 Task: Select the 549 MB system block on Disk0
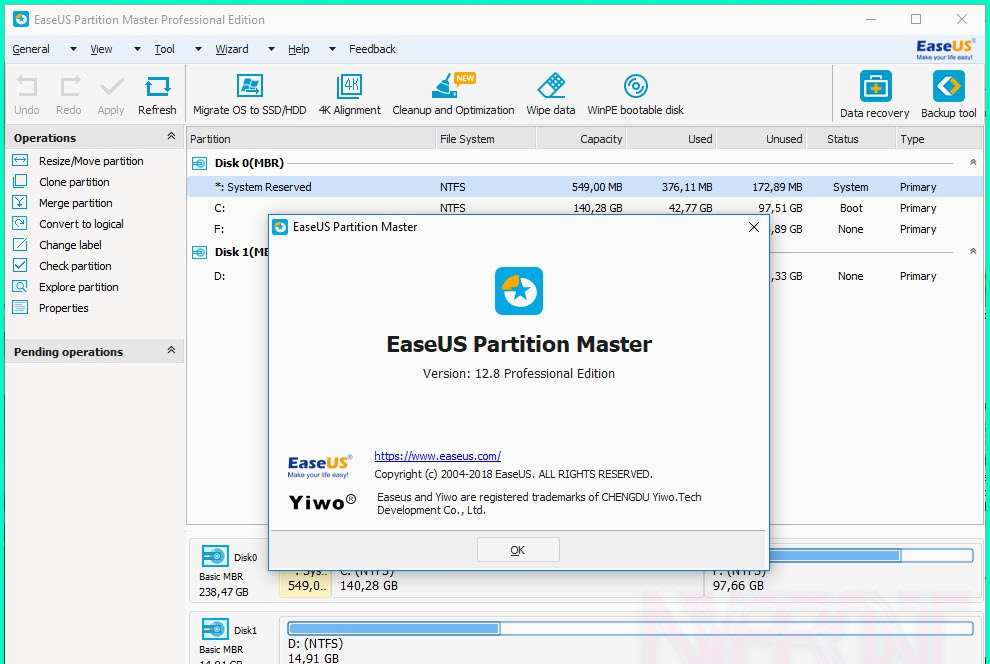[306, 585]
